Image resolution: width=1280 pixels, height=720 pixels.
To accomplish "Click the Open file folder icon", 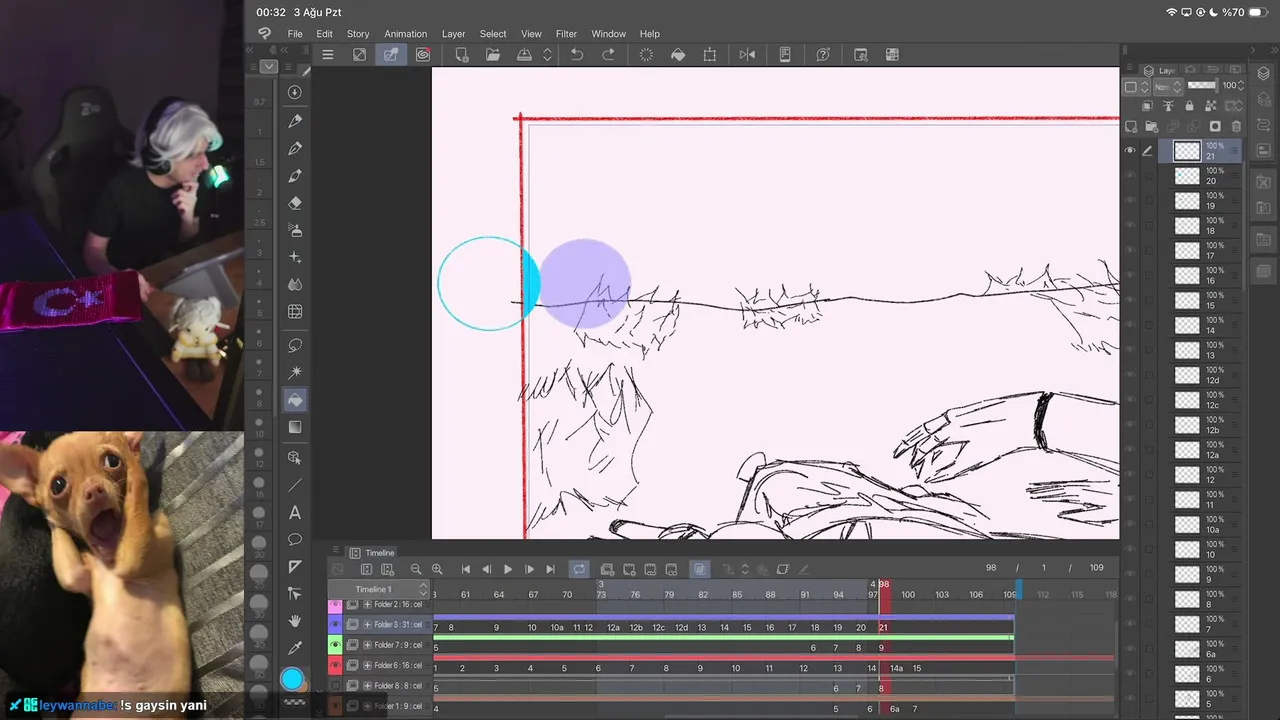I will pyautogui.click(x=493, y=55).
